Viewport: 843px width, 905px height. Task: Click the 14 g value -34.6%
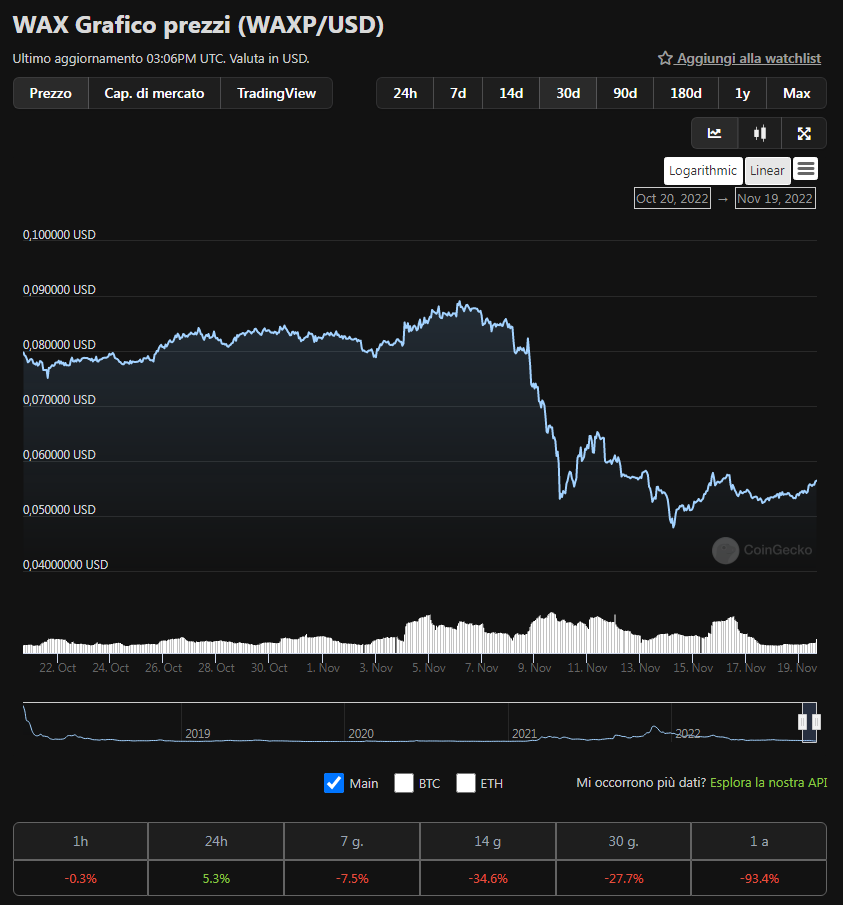click(488, 878)
